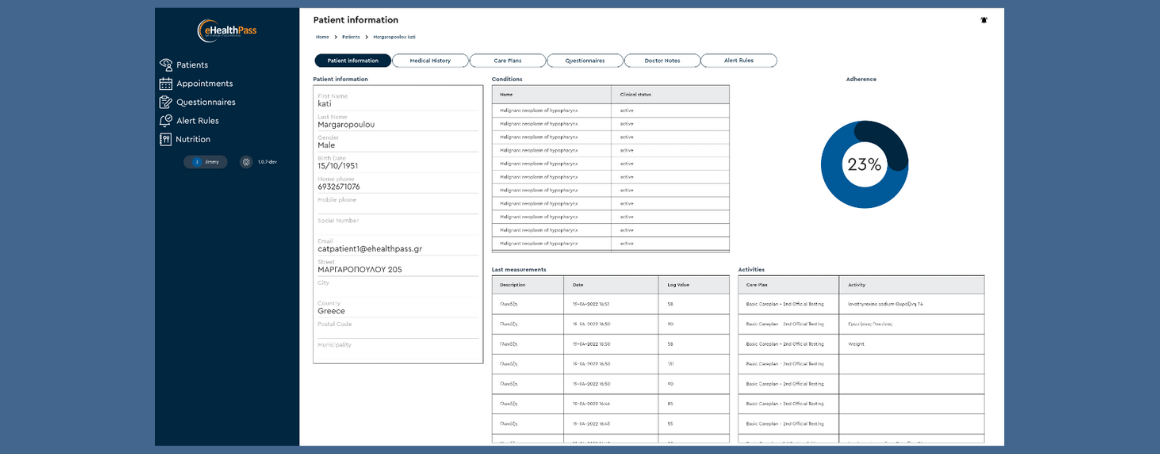
Task: Open the Alert Rules bell icon
Action: tap(166, 121)
